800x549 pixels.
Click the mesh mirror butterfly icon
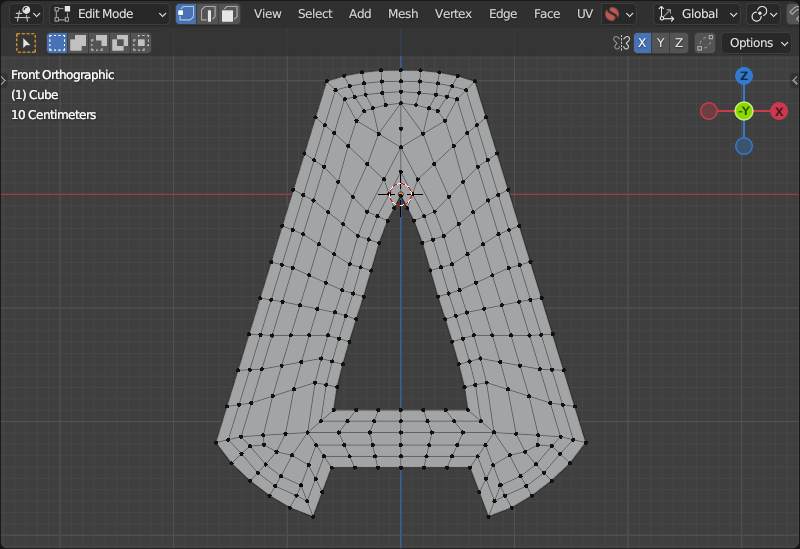coord(621,43)
